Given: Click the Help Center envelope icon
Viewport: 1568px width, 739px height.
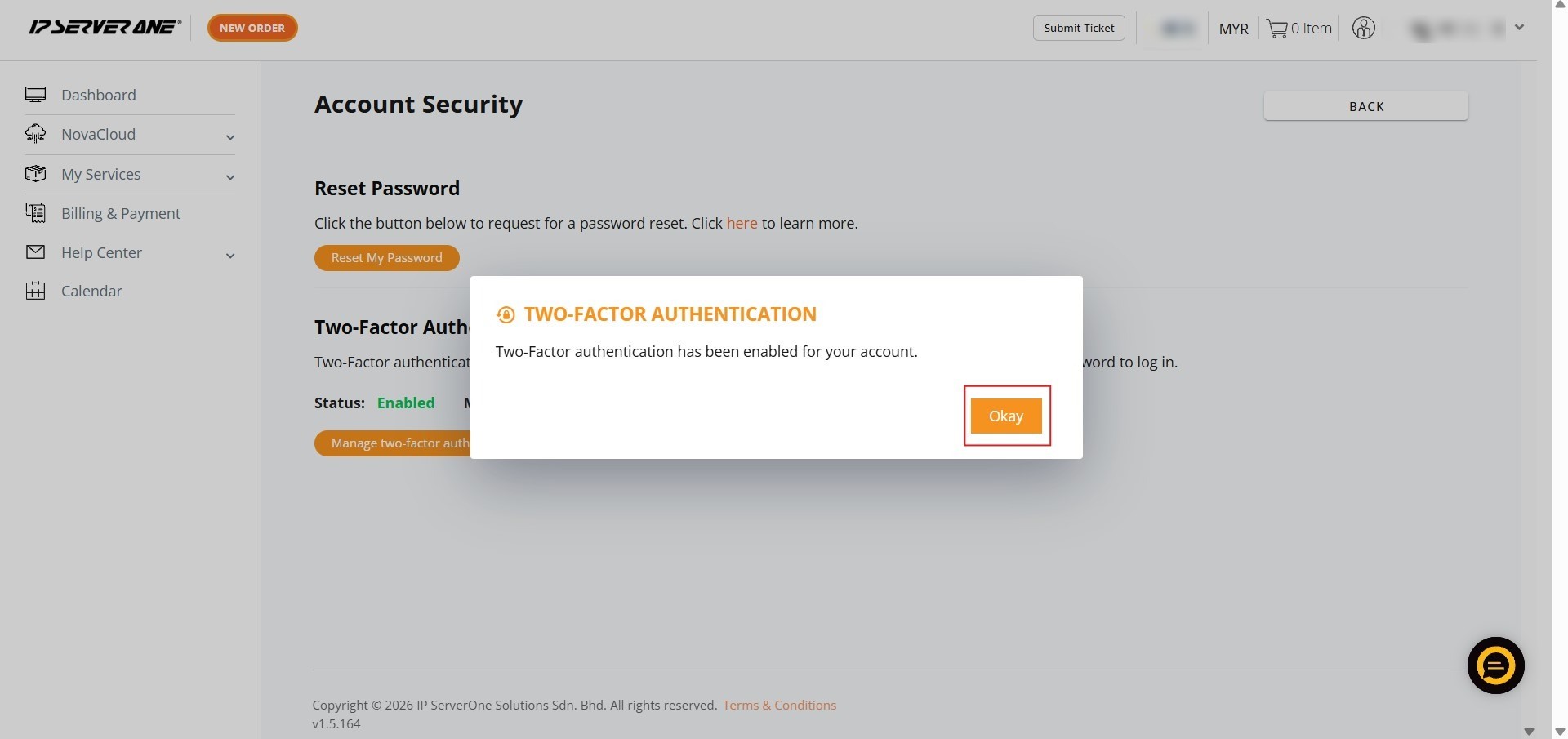Looking at the screenshot, I should pos(35,252).
